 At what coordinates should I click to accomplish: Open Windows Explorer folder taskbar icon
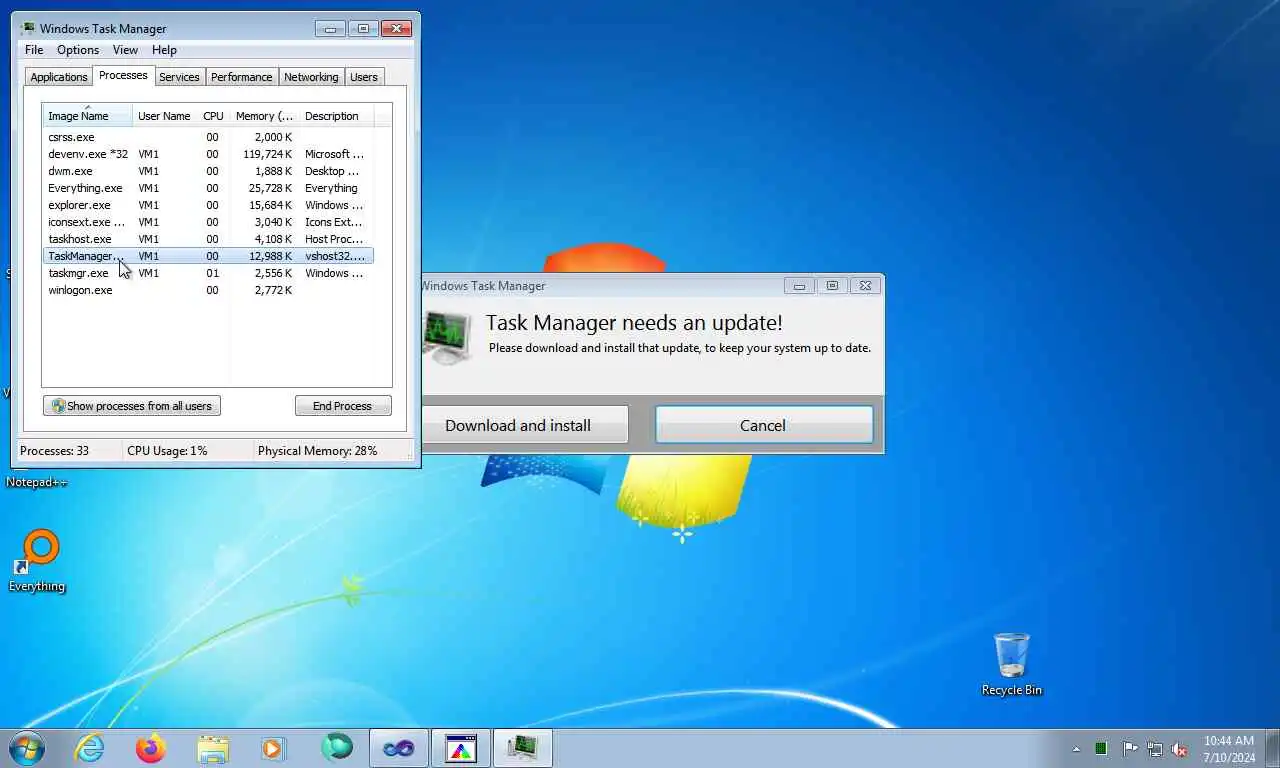(213, 748)
